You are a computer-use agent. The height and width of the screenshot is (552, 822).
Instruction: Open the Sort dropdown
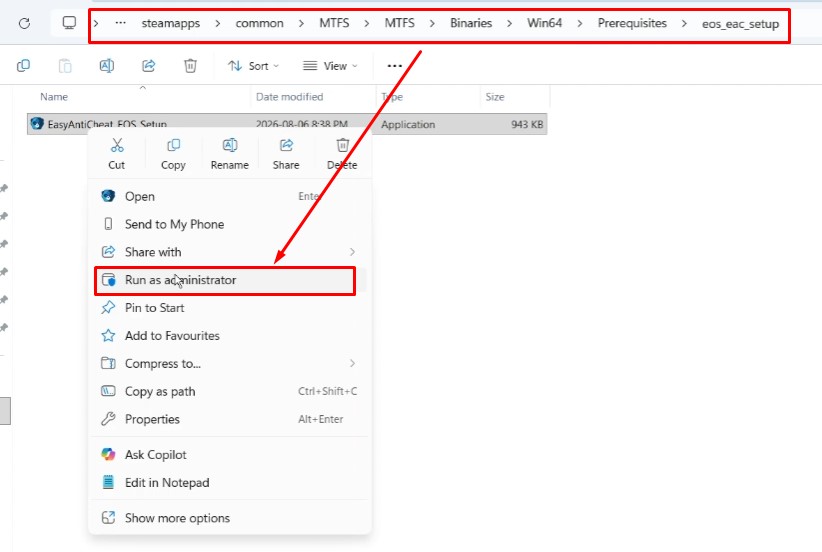pyautogui.click(x=253, y=66)
